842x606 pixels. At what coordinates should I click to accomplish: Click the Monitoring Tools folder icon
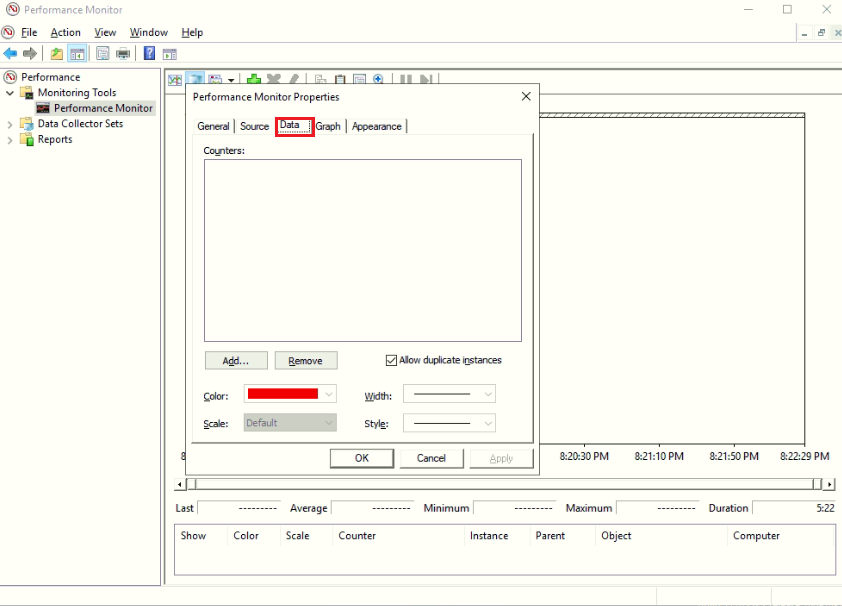pyautogui.click(x=27, y=92)
